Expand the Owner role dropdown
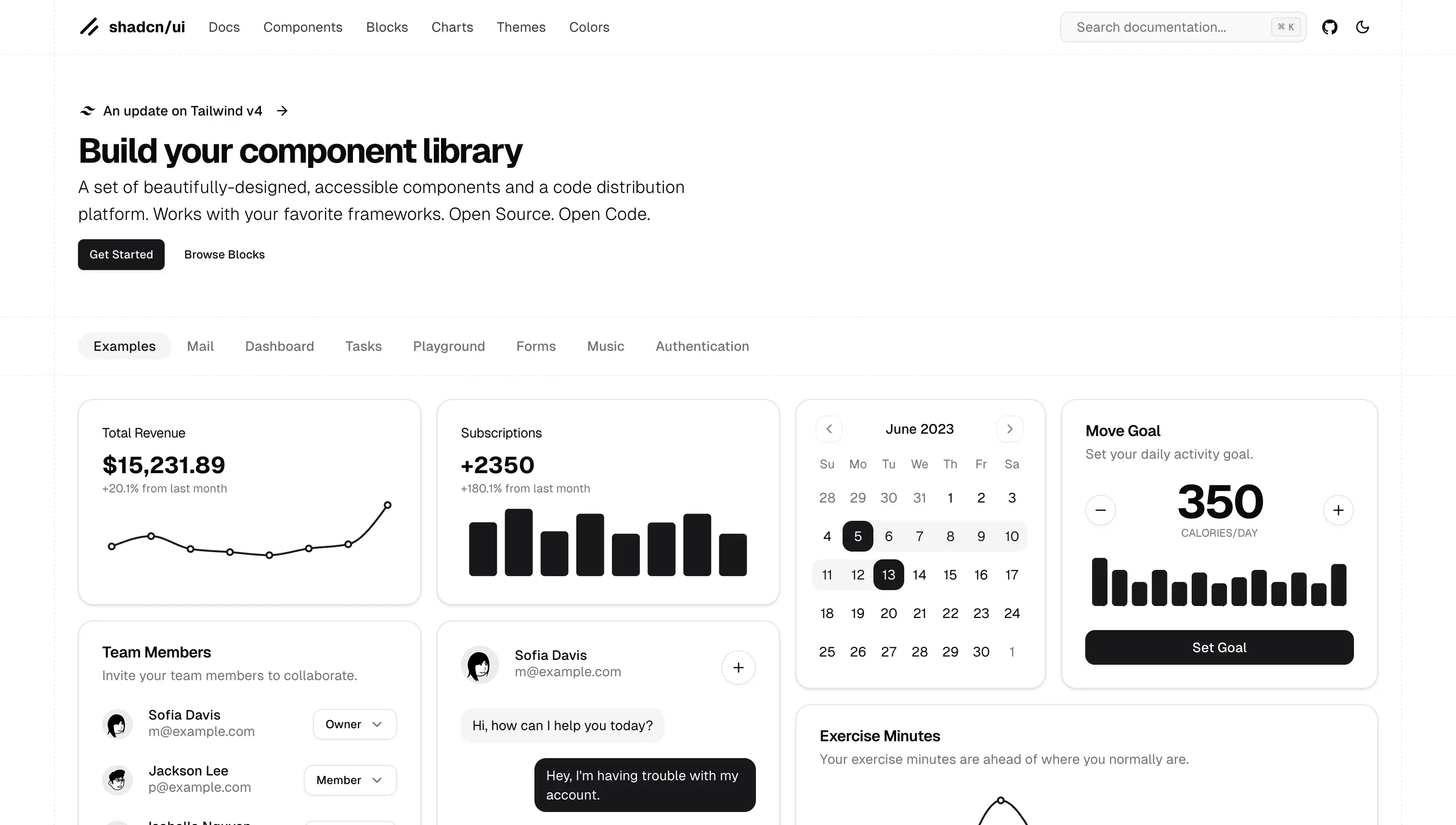The image size is (1456, 825). [x=354, y=724]
